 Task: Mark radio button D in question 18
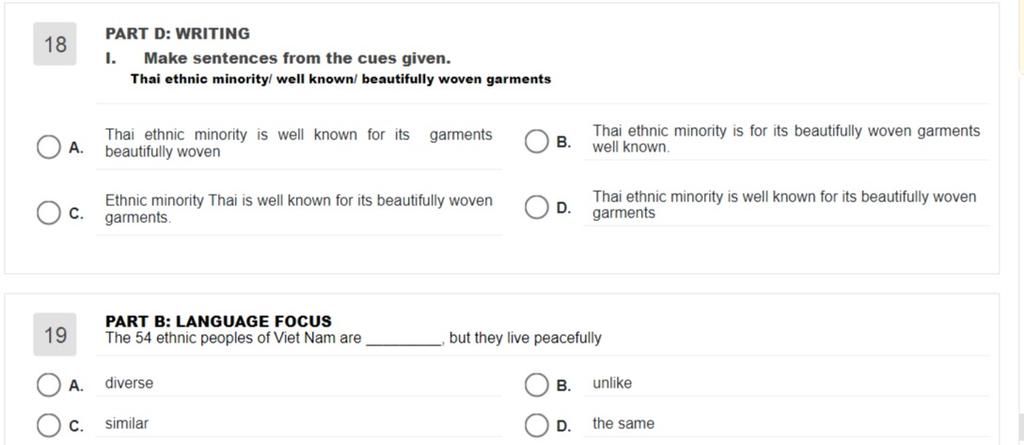click(536, 207)
